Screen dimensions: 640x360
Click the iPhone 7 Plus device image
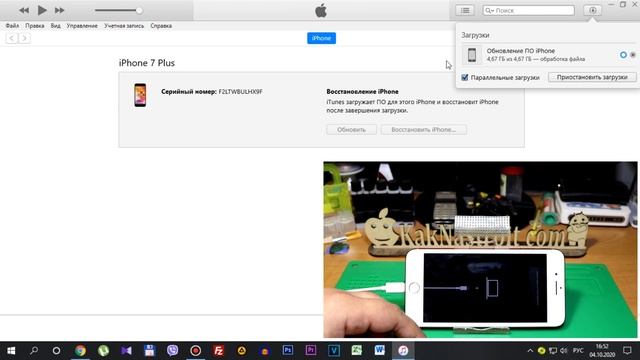(x=140, y=95)
